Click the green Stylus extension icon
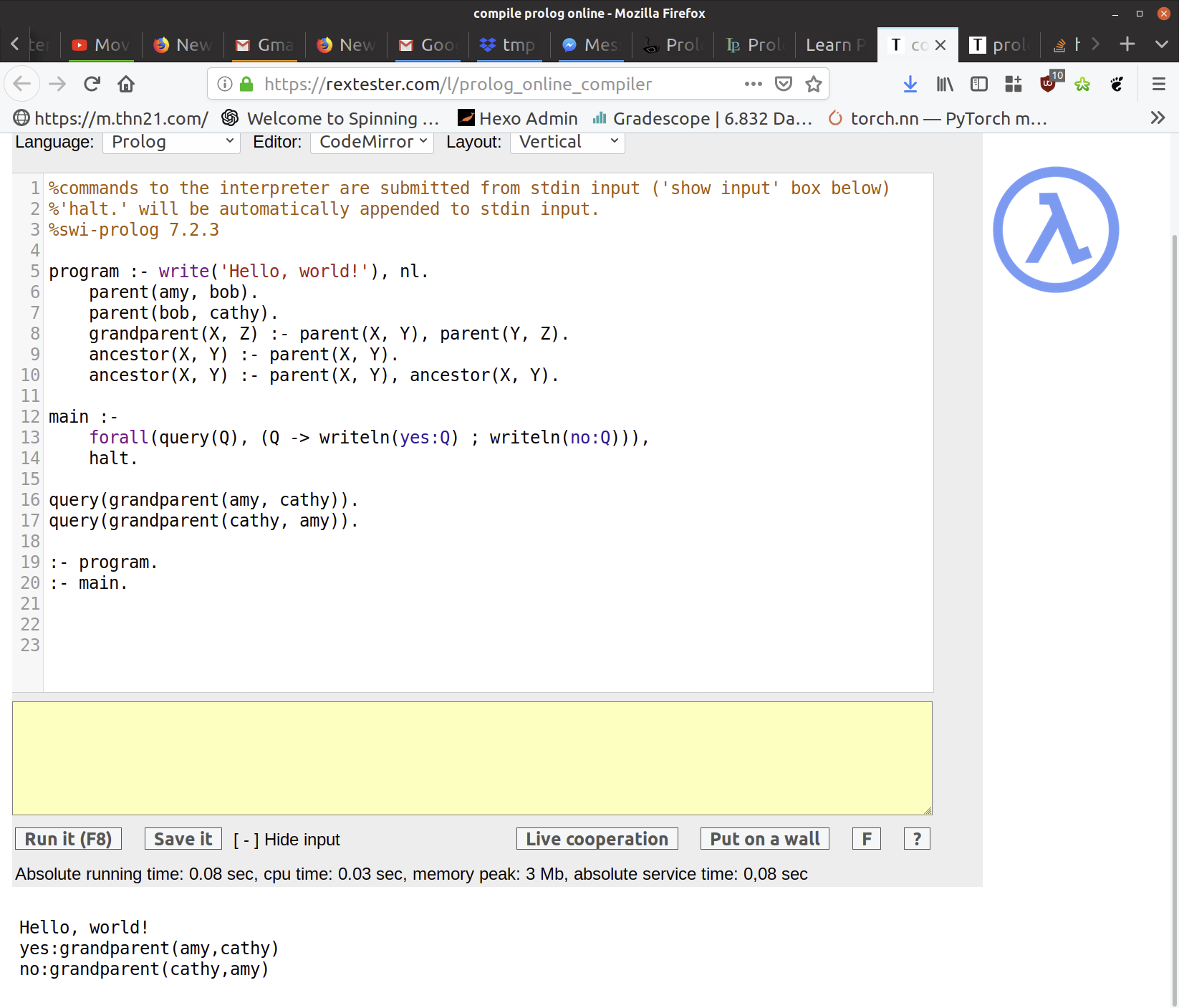 click(x=1082, y=84)
